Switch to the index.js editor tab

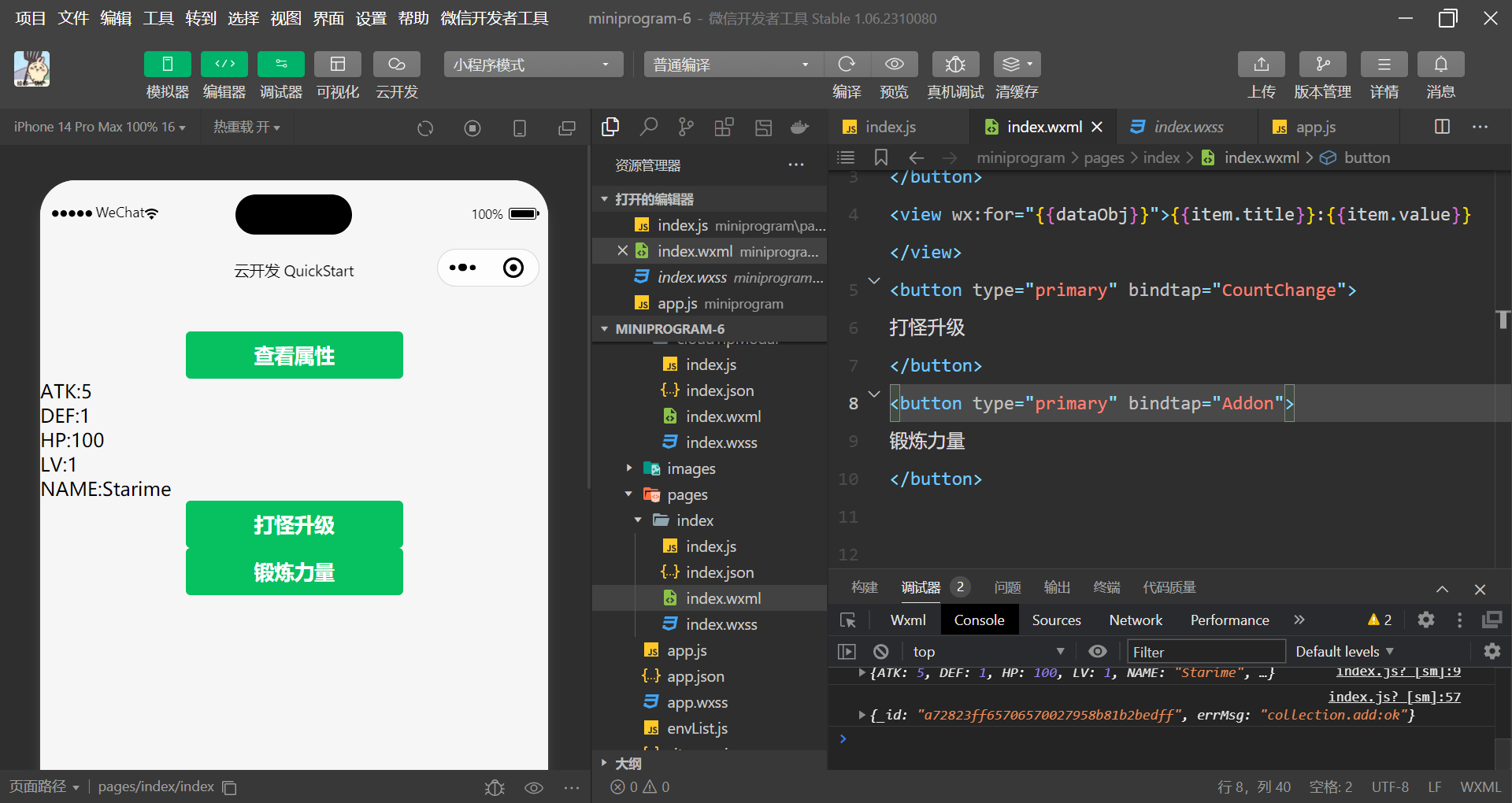point(890,128)
